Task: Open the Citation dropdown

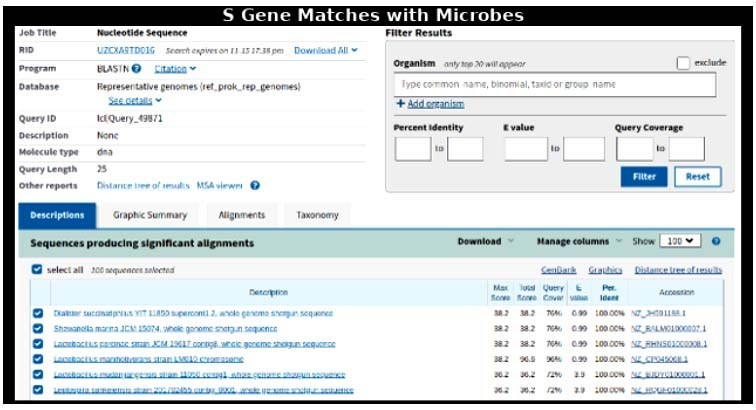Action: 176,69
